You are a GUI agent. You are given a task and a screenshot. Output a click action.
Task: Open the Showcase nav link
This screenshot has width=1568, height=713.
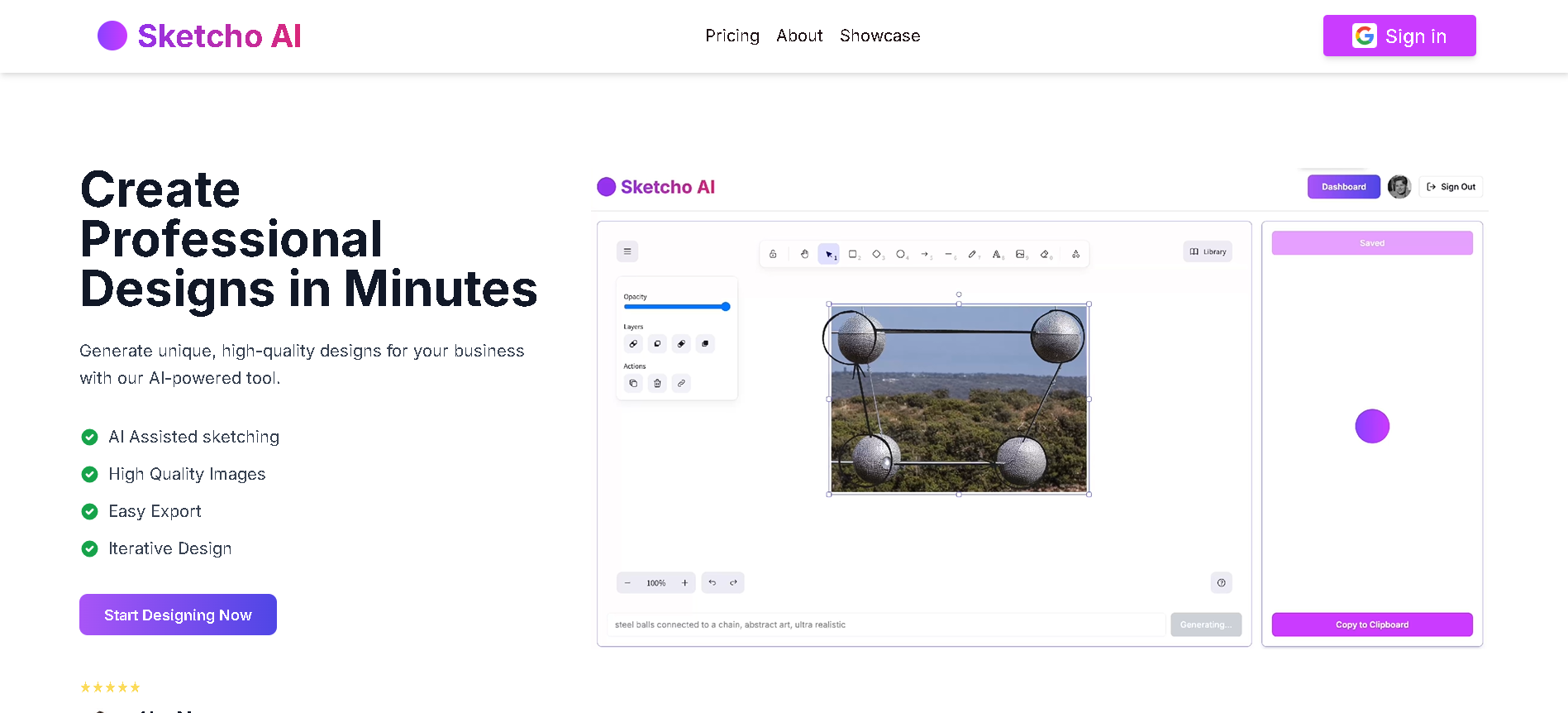coord(880,36)
